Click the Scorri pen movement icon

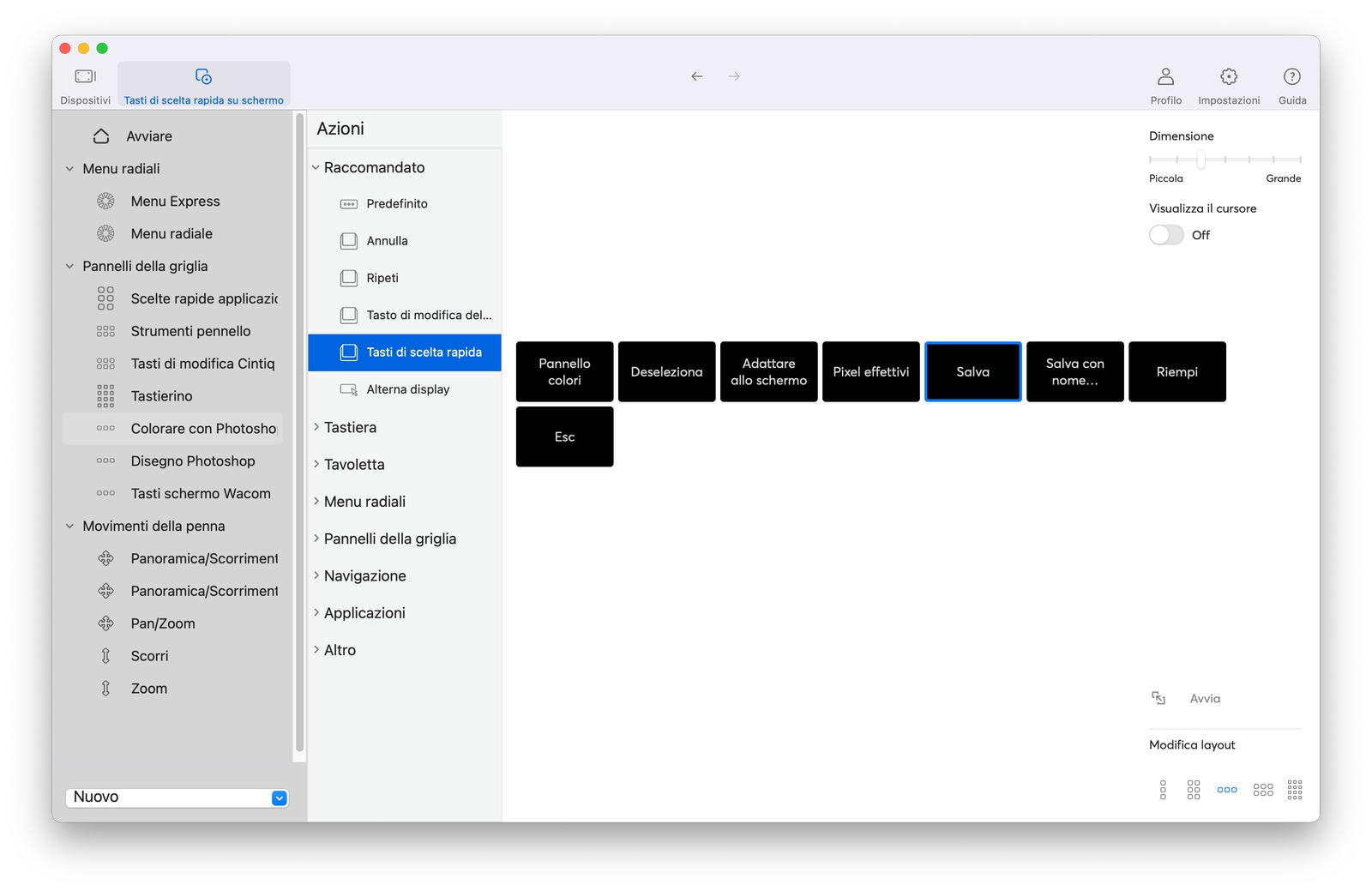point(105,656)
